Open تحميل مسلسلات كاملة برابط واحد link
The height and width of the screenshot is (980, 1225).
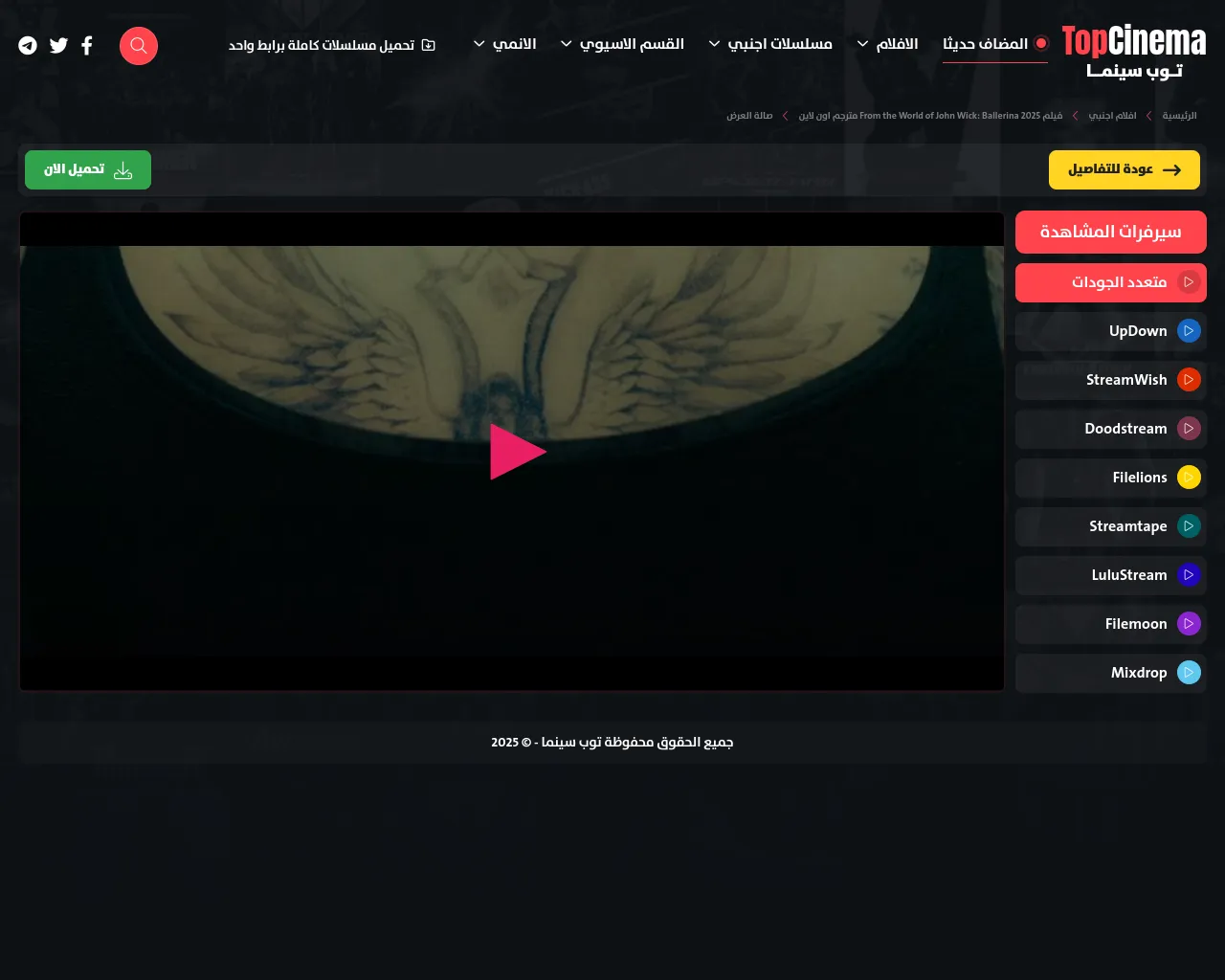pyautogui.click(x=332, y=45)
